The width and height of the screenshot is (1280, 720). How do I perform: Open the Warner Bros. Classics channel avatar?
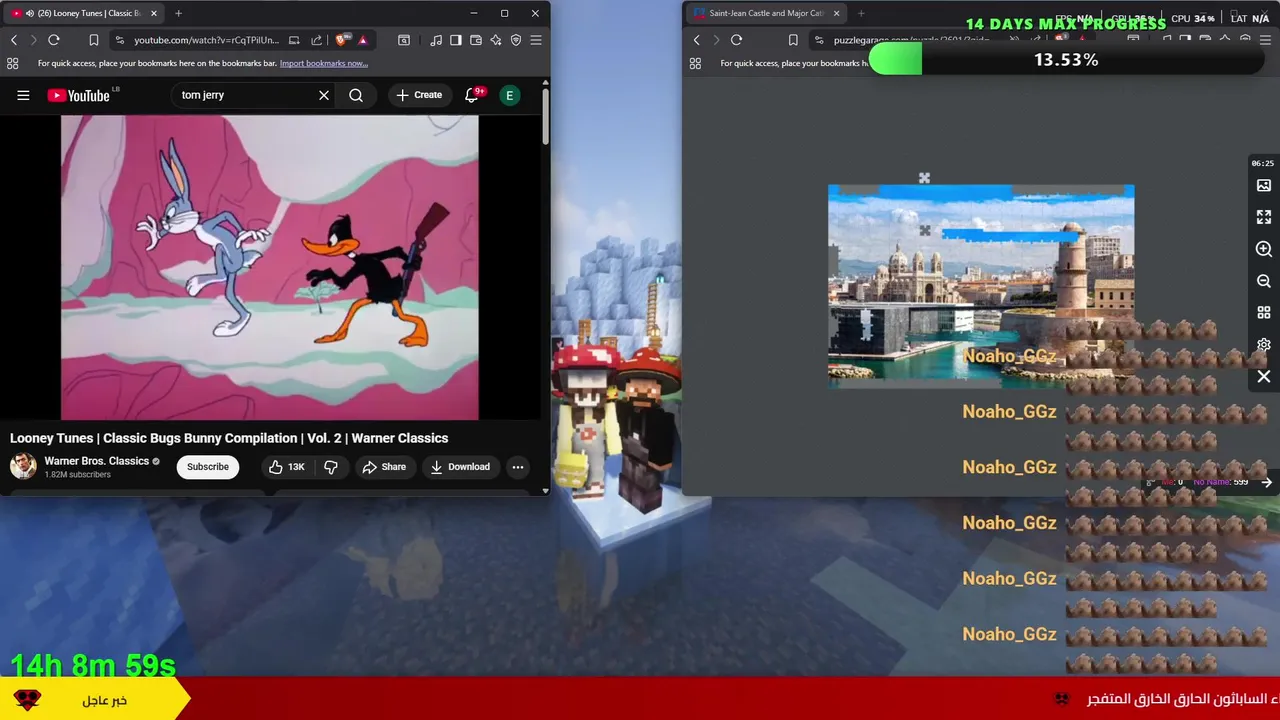click(x=23, y=466)
